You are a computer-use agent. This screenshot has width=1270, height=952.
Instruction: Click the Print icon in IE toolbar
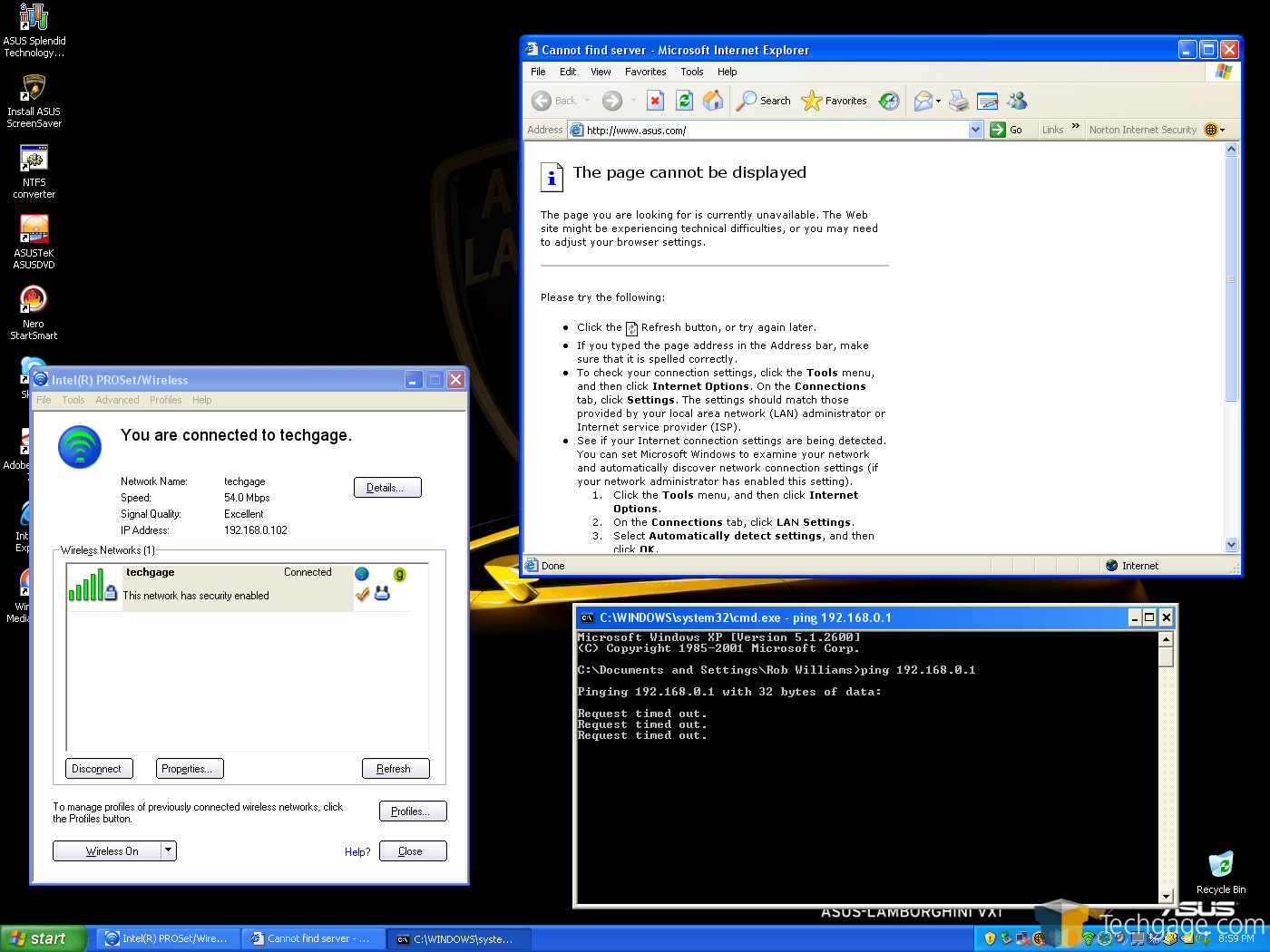959,101
